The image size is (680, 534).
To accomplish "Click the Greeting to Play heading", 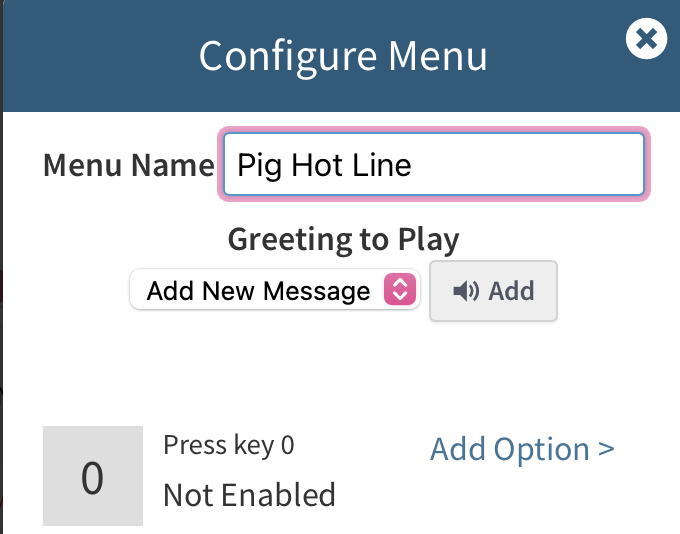I will pos(343,240).
